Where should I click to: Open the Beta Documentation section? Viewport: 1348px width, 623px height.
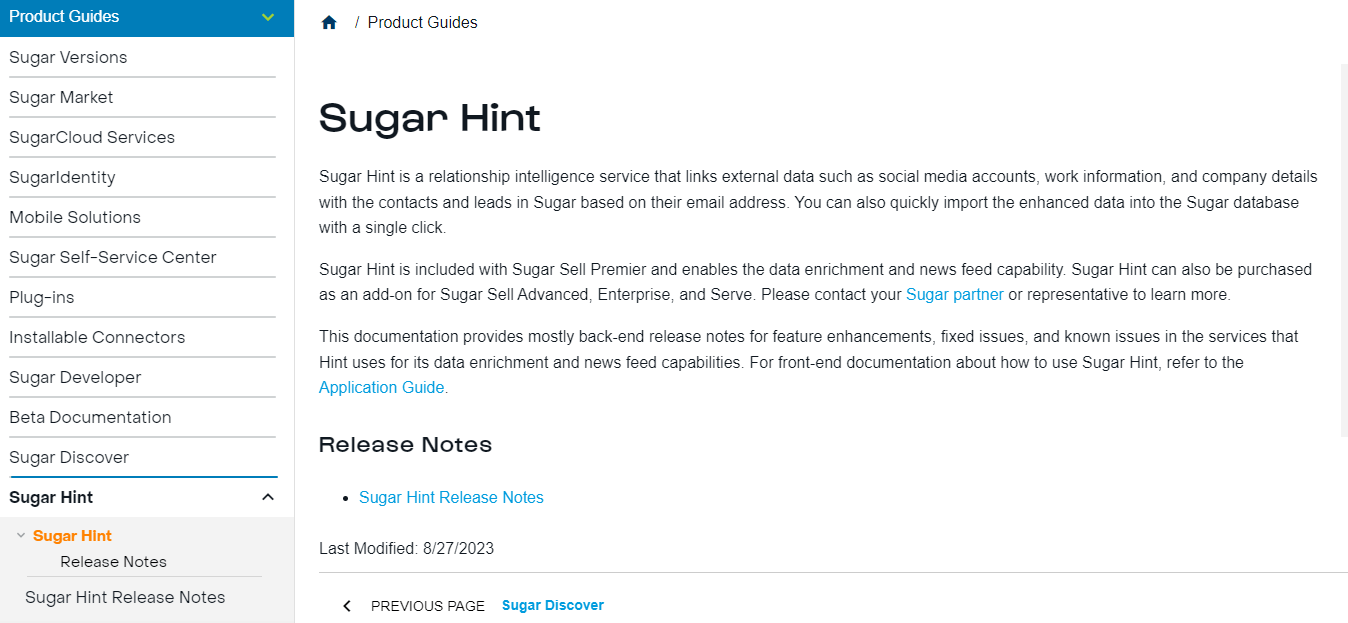point(90,417)
